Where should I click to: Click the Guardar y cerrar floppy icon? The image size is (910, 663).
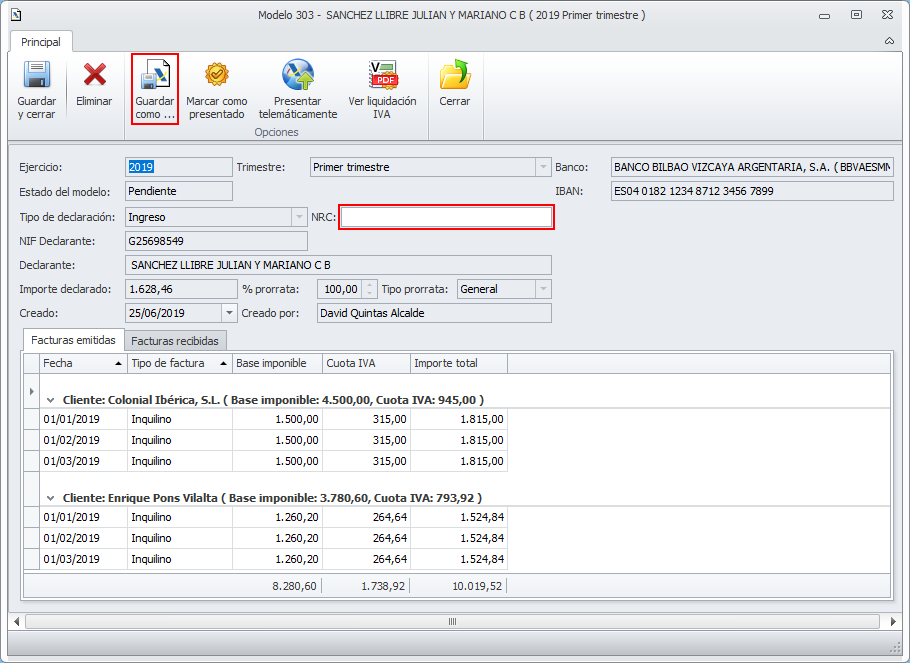pos(37,75)
